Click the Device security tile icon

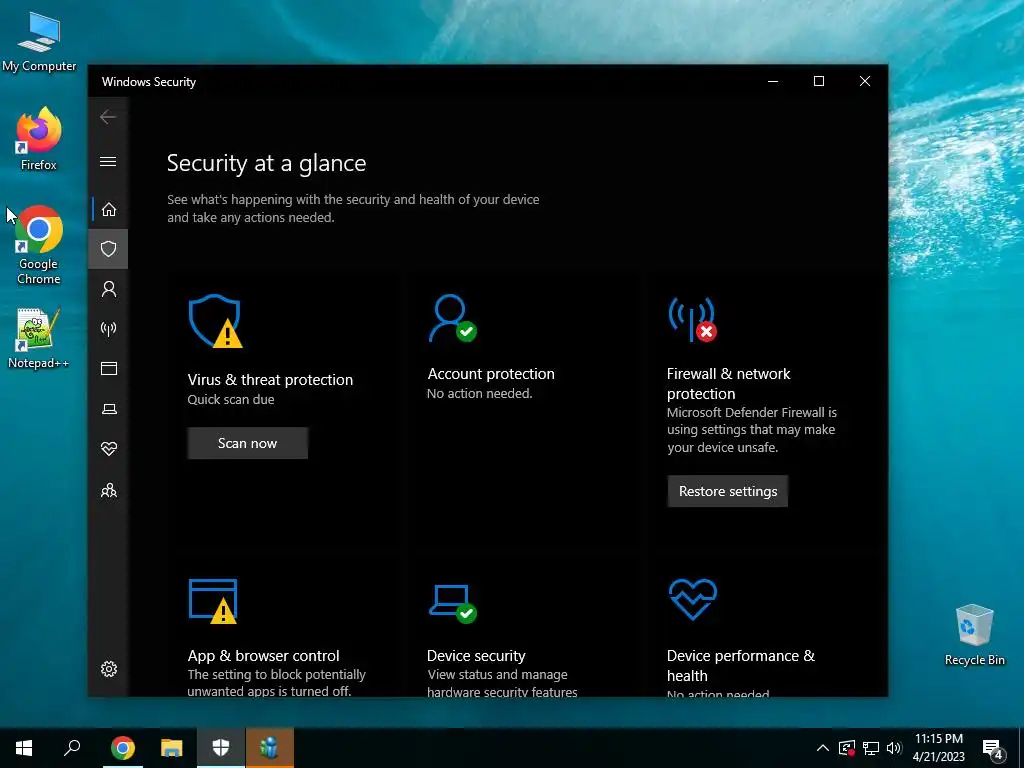453,603
